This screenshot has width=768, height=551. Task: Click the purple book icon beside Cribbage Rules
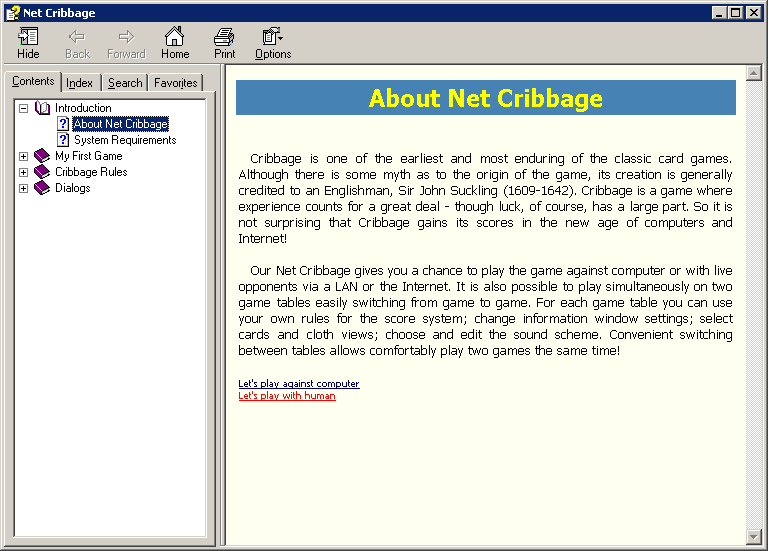pyautogui.click(x=42, y=172)
